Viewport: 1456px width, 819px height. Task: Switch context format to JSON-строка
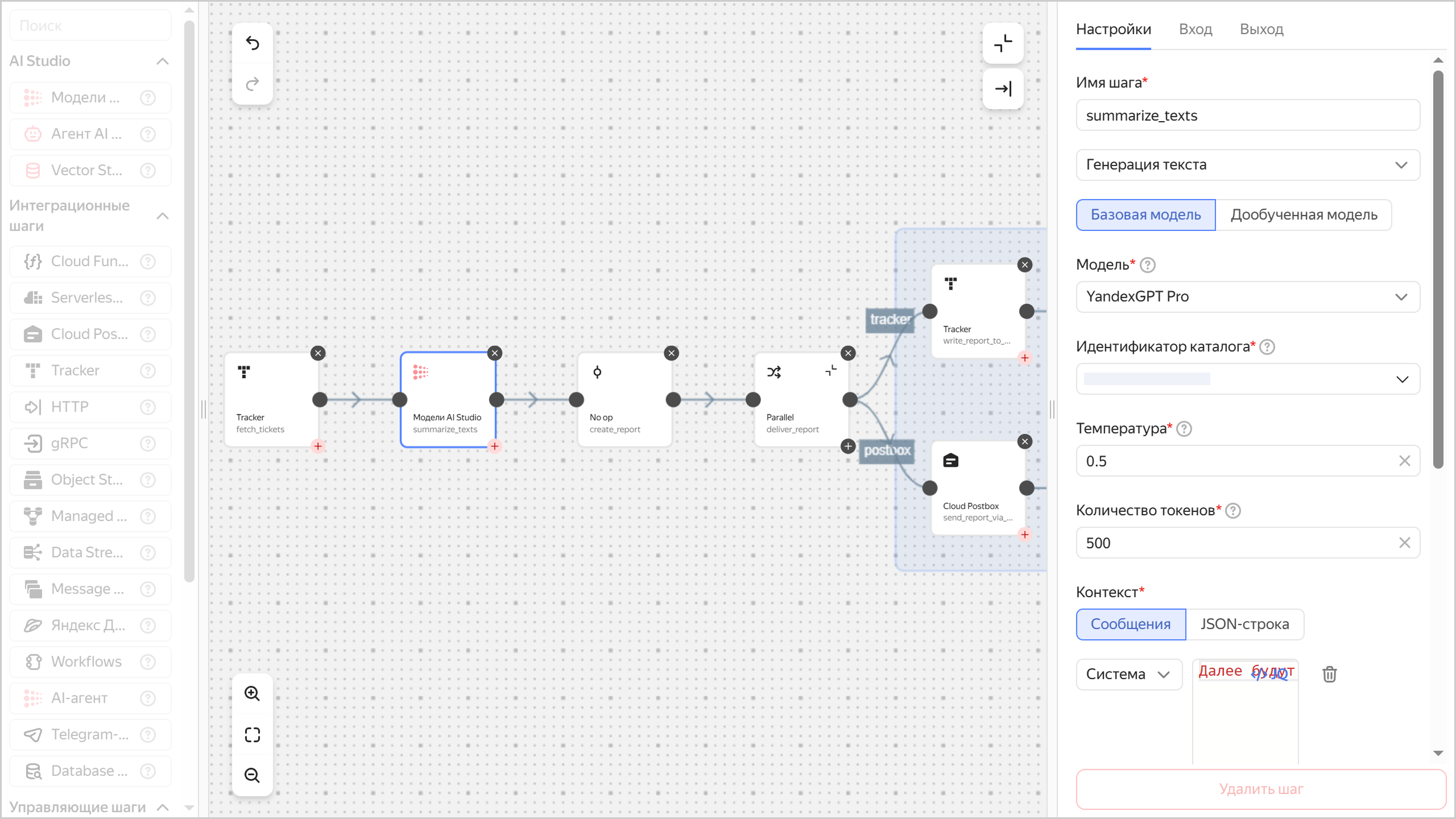[1244, 624]
